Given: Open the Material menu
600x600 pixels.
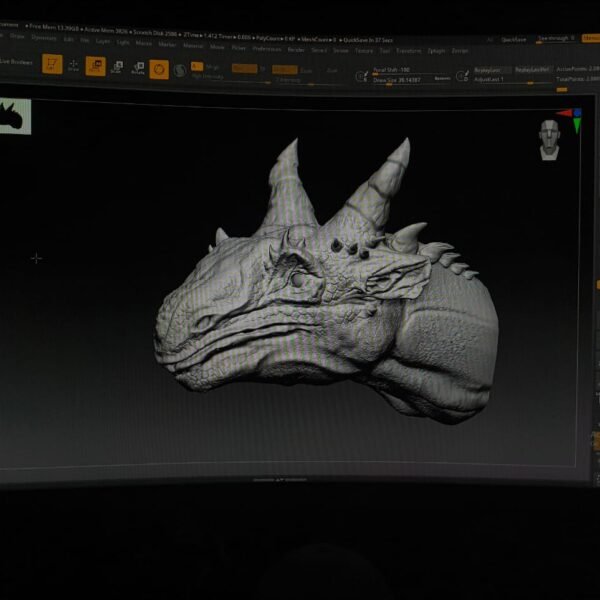Looking at the screenshot, I should tap(192, 45).
